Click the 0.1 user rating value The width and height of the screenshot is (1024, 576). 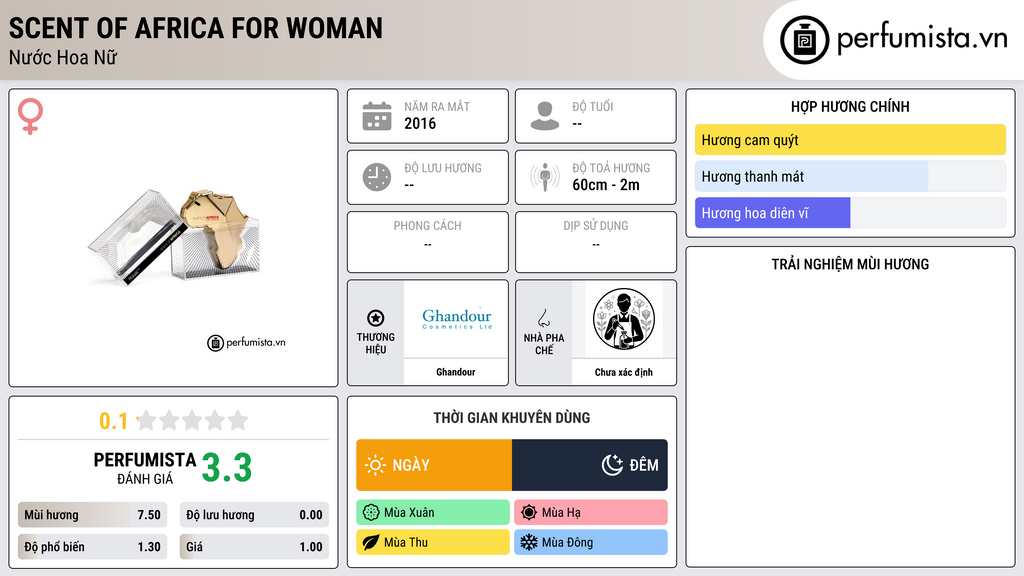(114, 421)
